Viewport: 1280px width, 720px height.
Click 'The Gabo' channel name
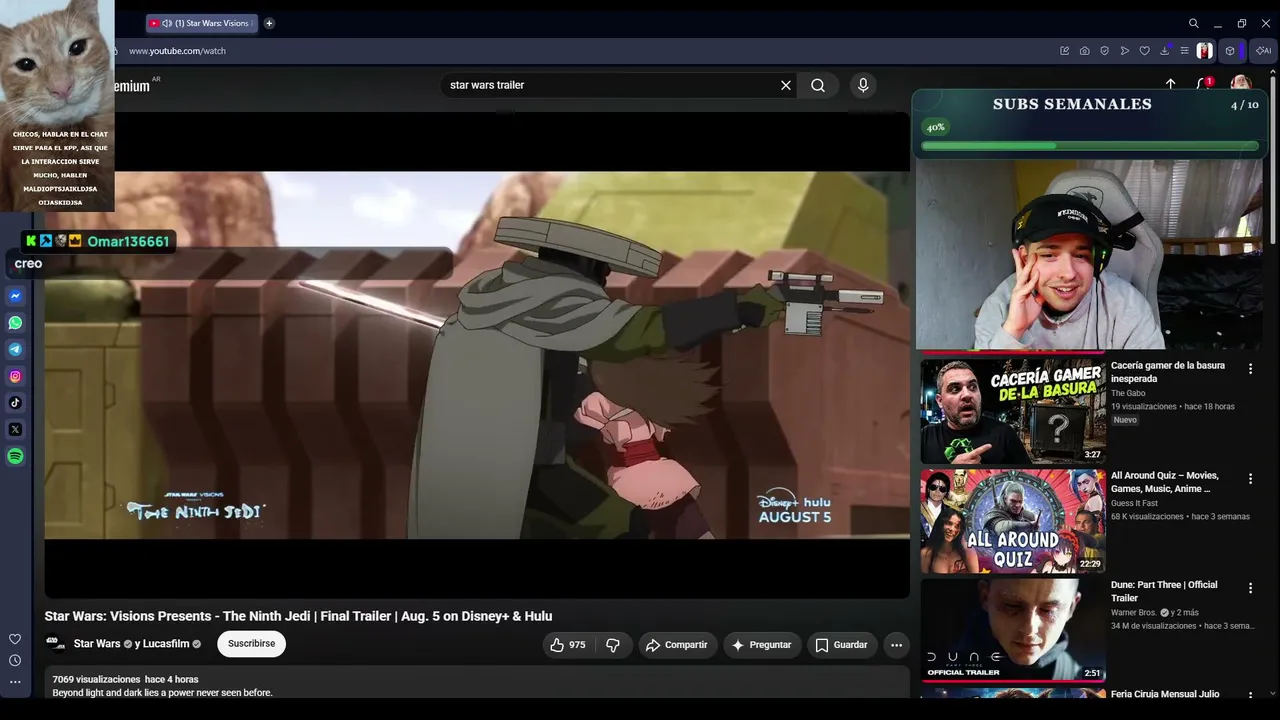[1128, 393]
